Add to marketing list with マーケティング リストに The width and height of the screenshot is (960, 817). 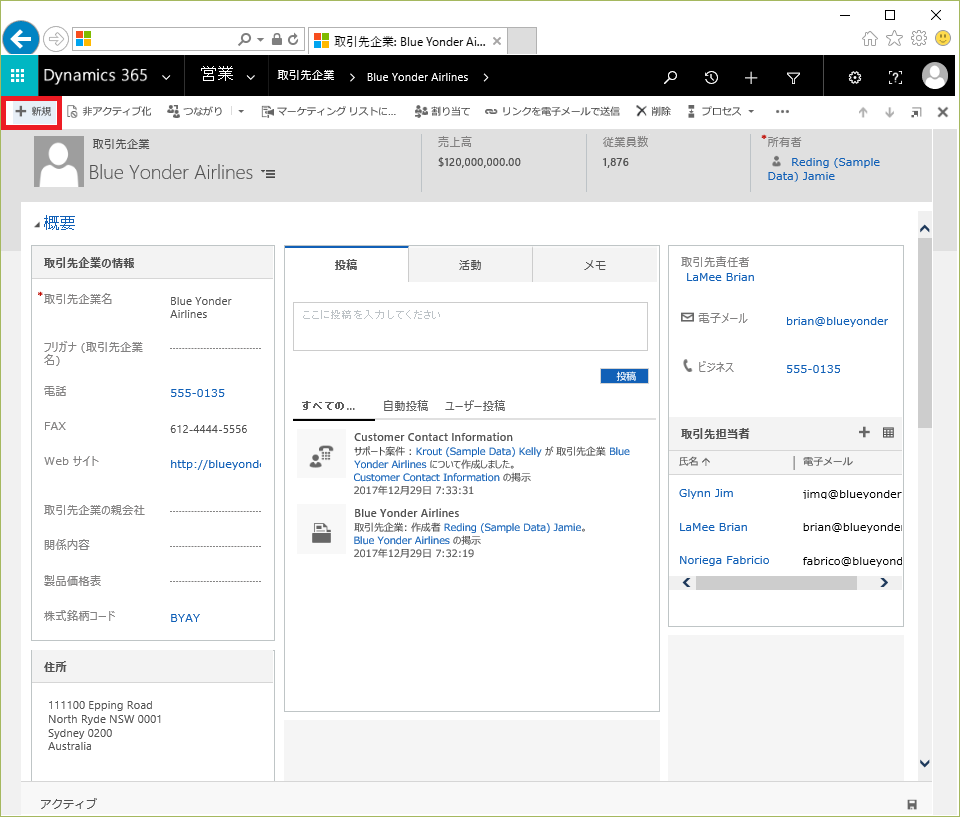pos(329,111)
